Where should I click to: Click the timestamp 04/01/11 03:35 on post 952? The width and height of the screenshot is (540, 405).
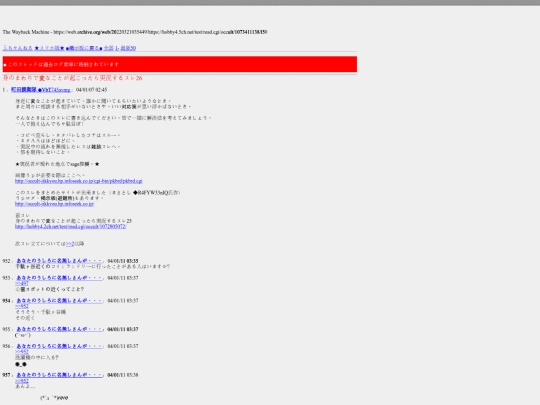[x=123, y=261]
